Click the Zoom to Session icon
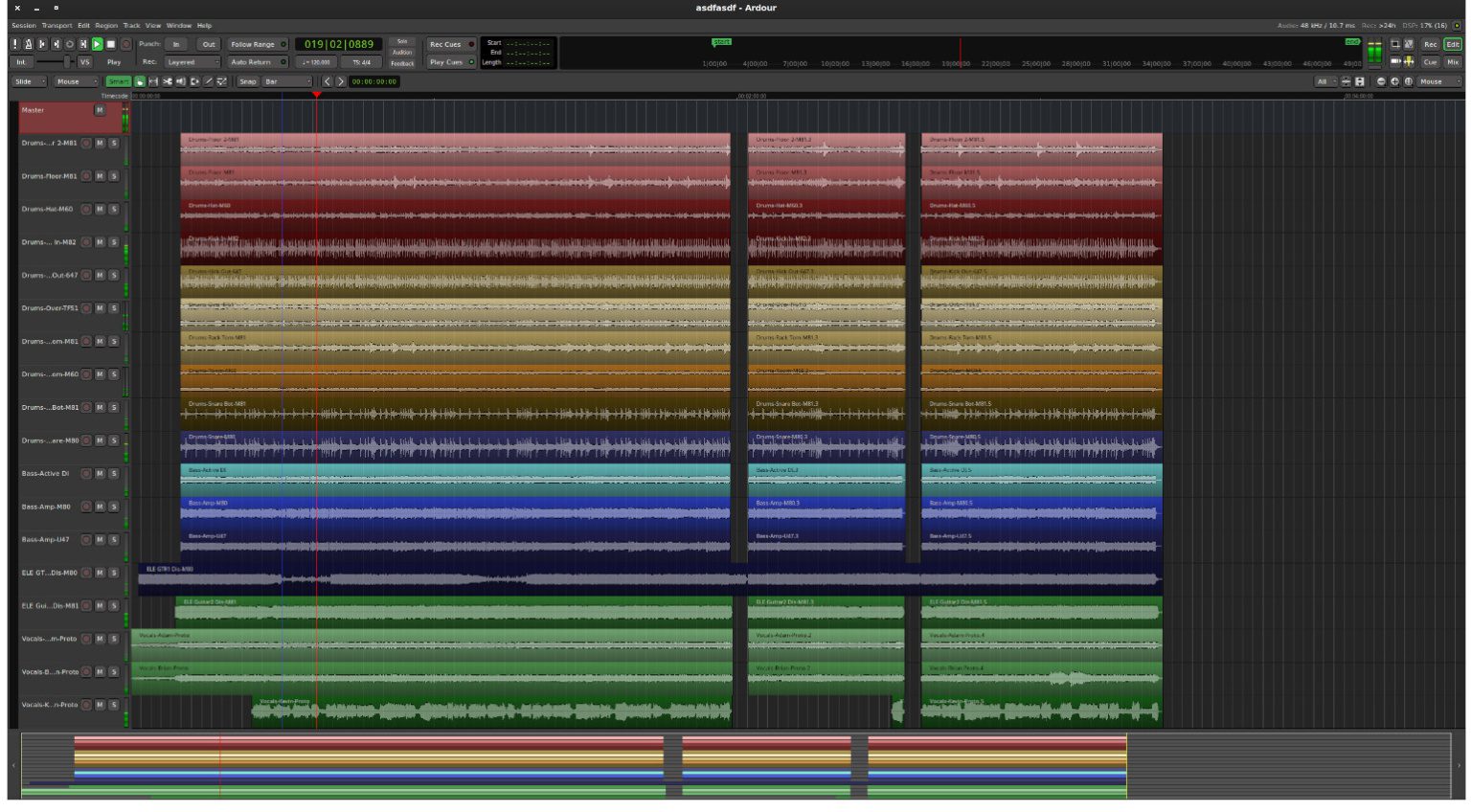 pos(1409,81)
